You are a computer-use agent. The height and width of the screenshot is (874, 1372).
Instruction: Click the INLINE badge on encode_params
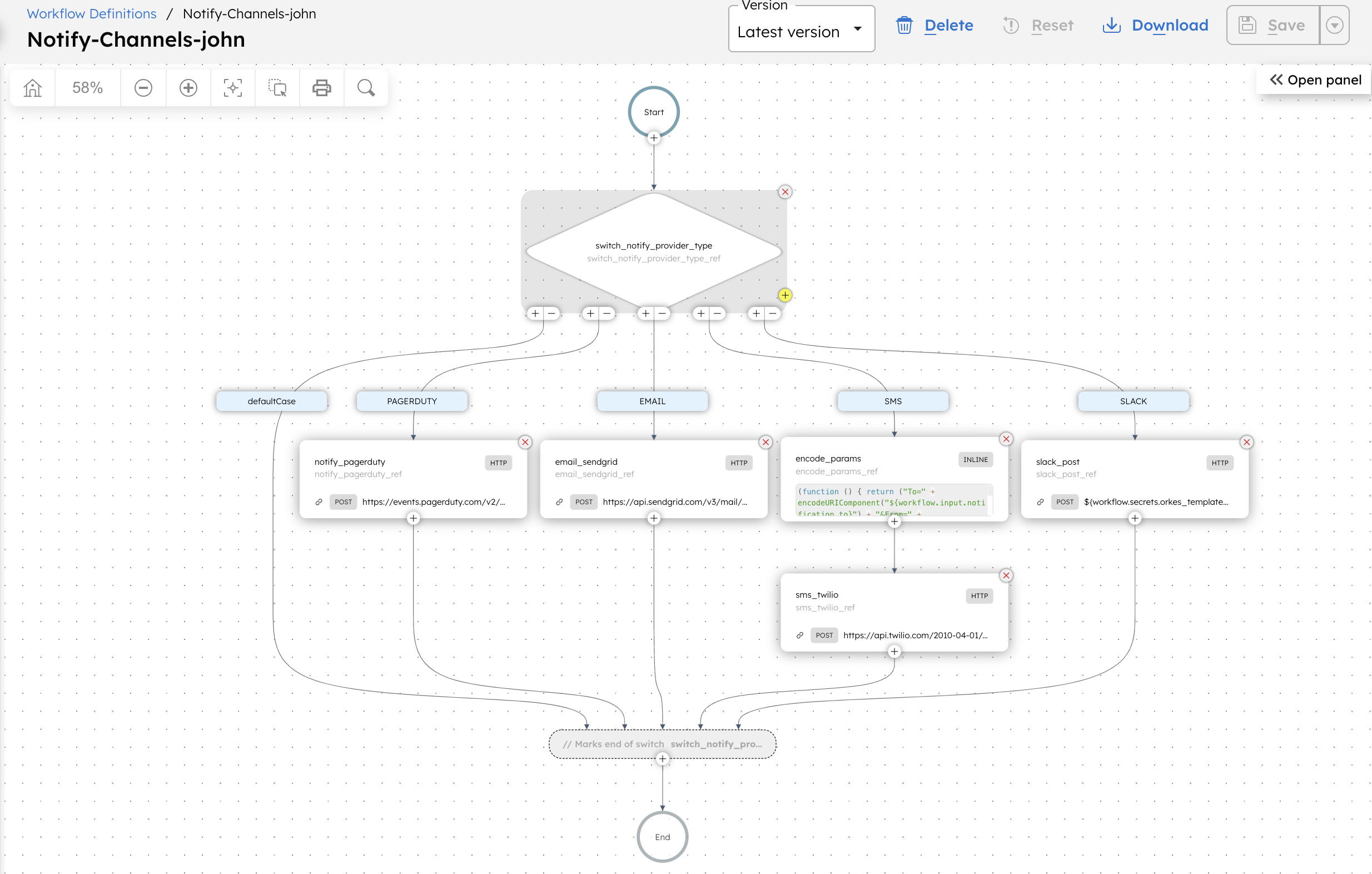click(x=975, y=460)
